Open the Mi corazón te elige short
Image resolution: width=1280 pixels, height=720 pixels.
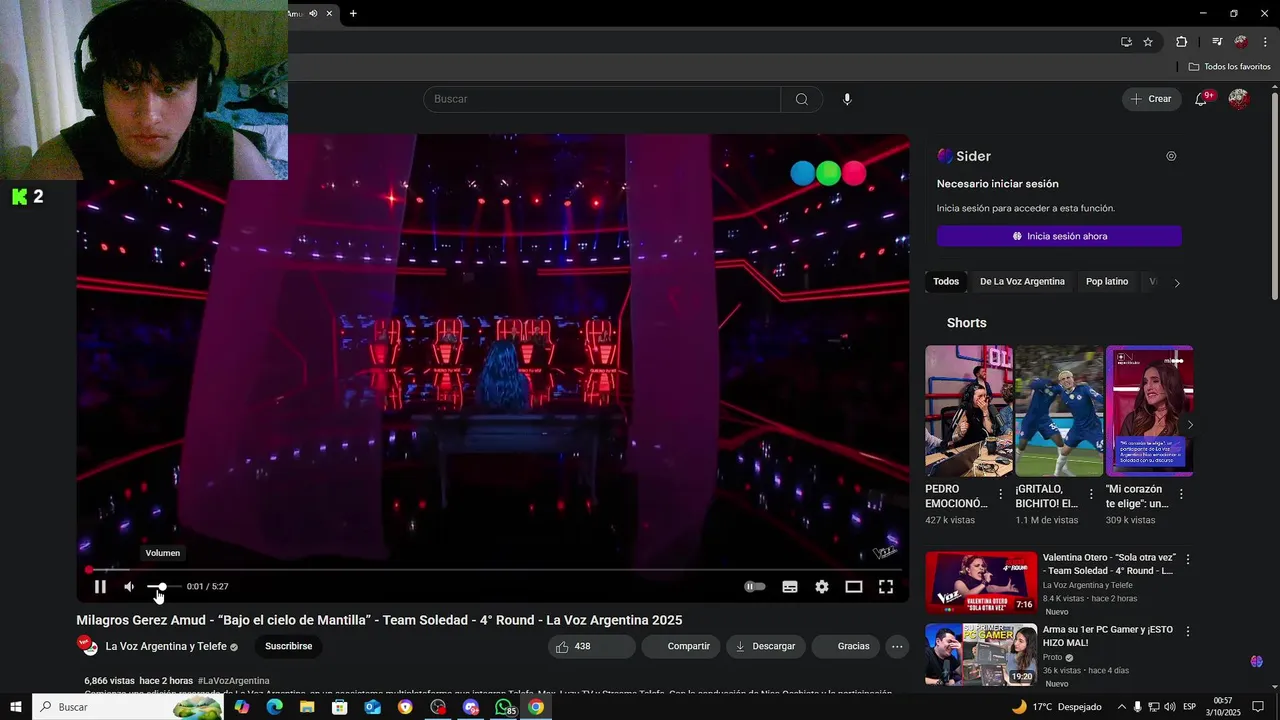coord(1149,411)
